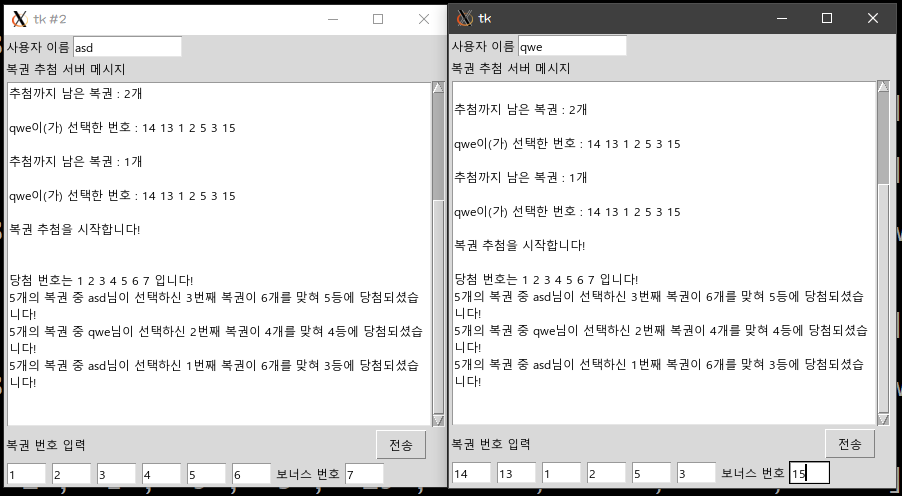Select bonus number field containing 15 in tk window
The height and width of the screenshot is (496, 902).
(x=809, y=473)
